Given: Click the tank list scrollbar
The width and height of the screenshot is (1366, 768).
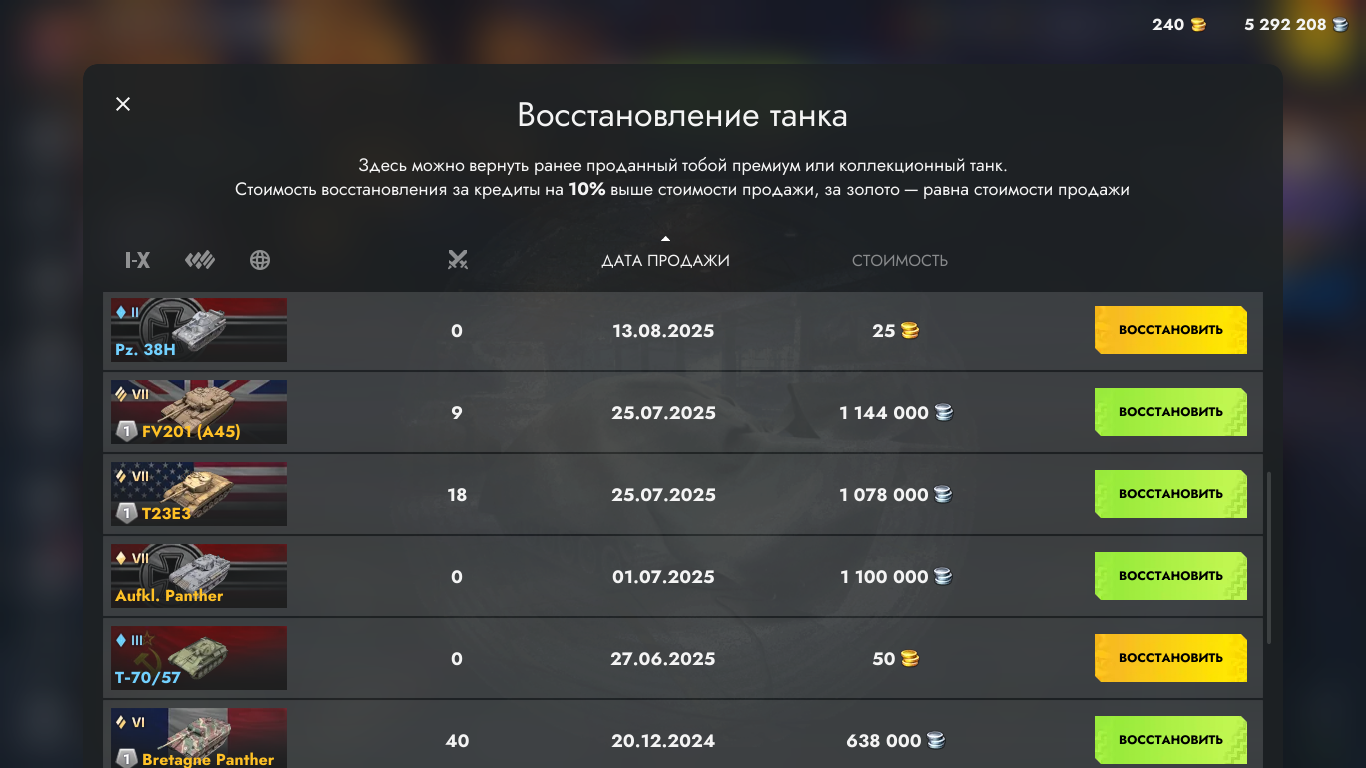Looking at the screenshot, I should coord(1269,558).
